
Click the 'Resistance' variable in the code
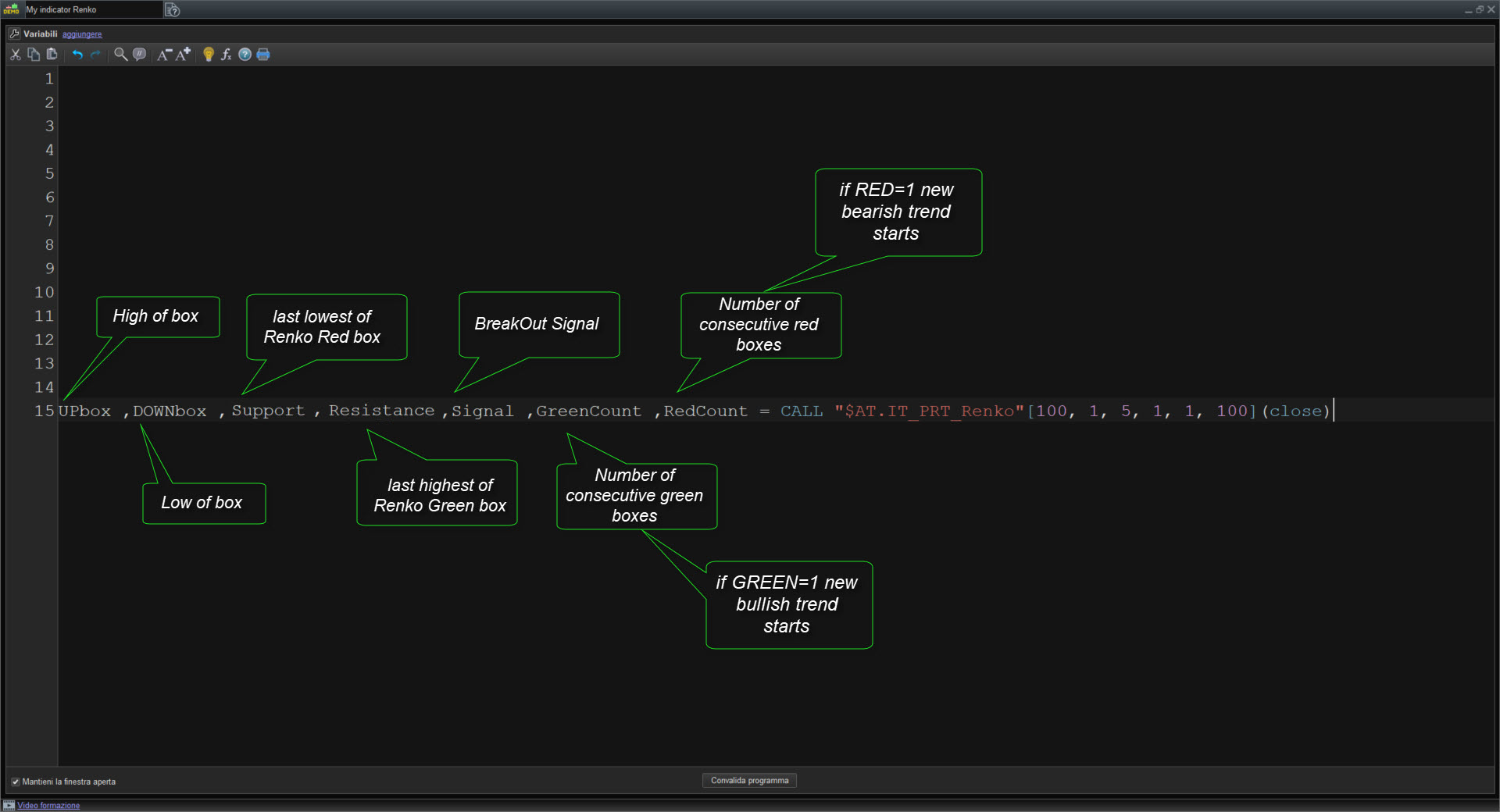coord(381,411)
